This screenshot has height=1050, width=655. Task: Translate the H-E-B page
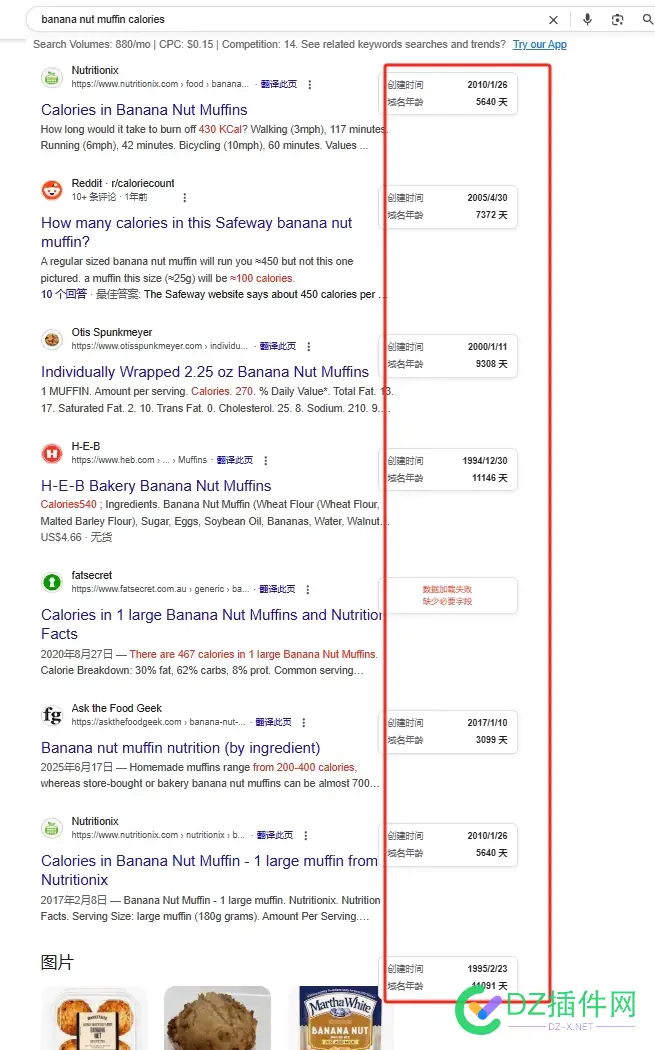pyautogui.click(x=235, y=460)
